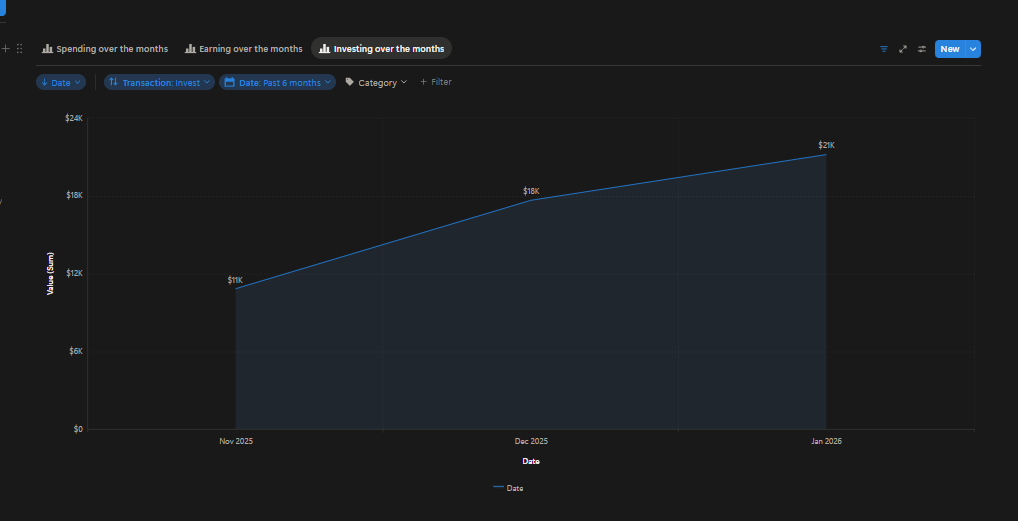Click the $24K y-axis label
The image size is (1018, 521).
point(73,118)
